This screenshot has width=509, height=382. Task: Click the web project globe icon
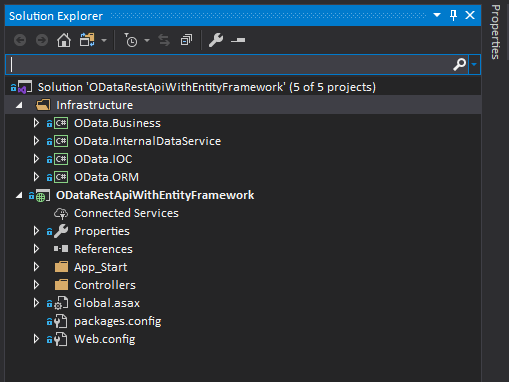[43, 196]
